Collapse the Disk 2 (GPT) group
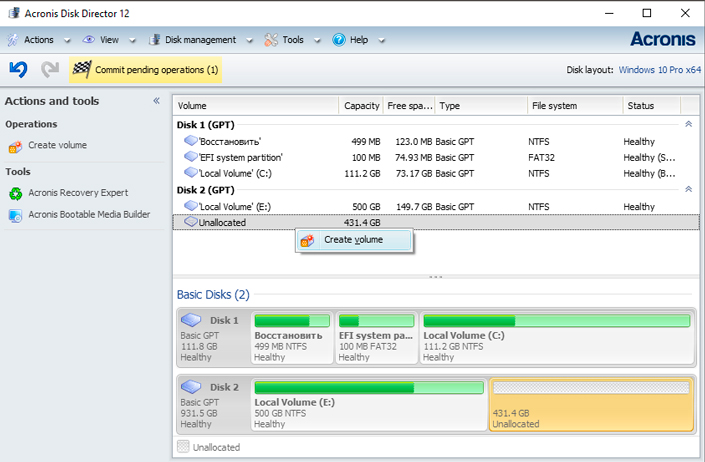The height and width of the screenshot is (462, 705). pos(688,189)
